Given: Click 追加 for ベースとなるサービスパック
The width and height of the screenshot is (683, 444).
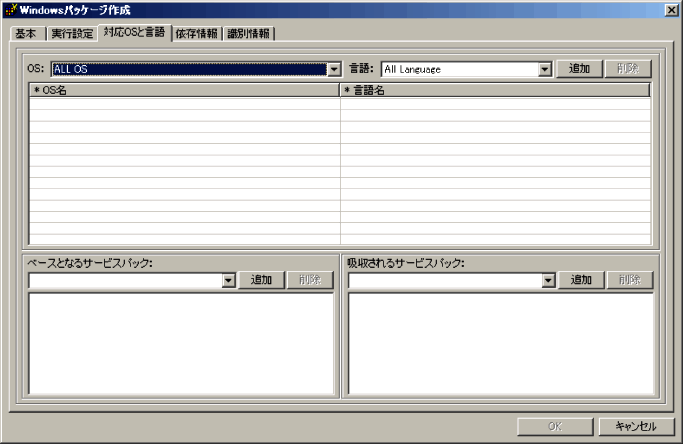Looking at the screenshot, I should click(x=261, y=280).
